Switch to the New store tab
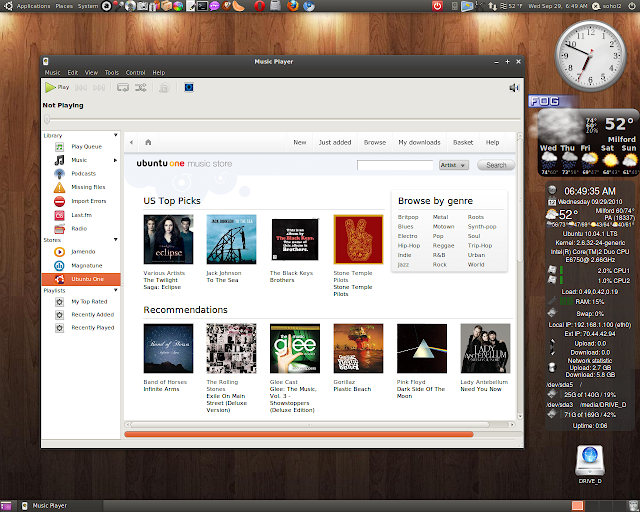This screenshot has height=512, width=640. click(x=300, y=142)
